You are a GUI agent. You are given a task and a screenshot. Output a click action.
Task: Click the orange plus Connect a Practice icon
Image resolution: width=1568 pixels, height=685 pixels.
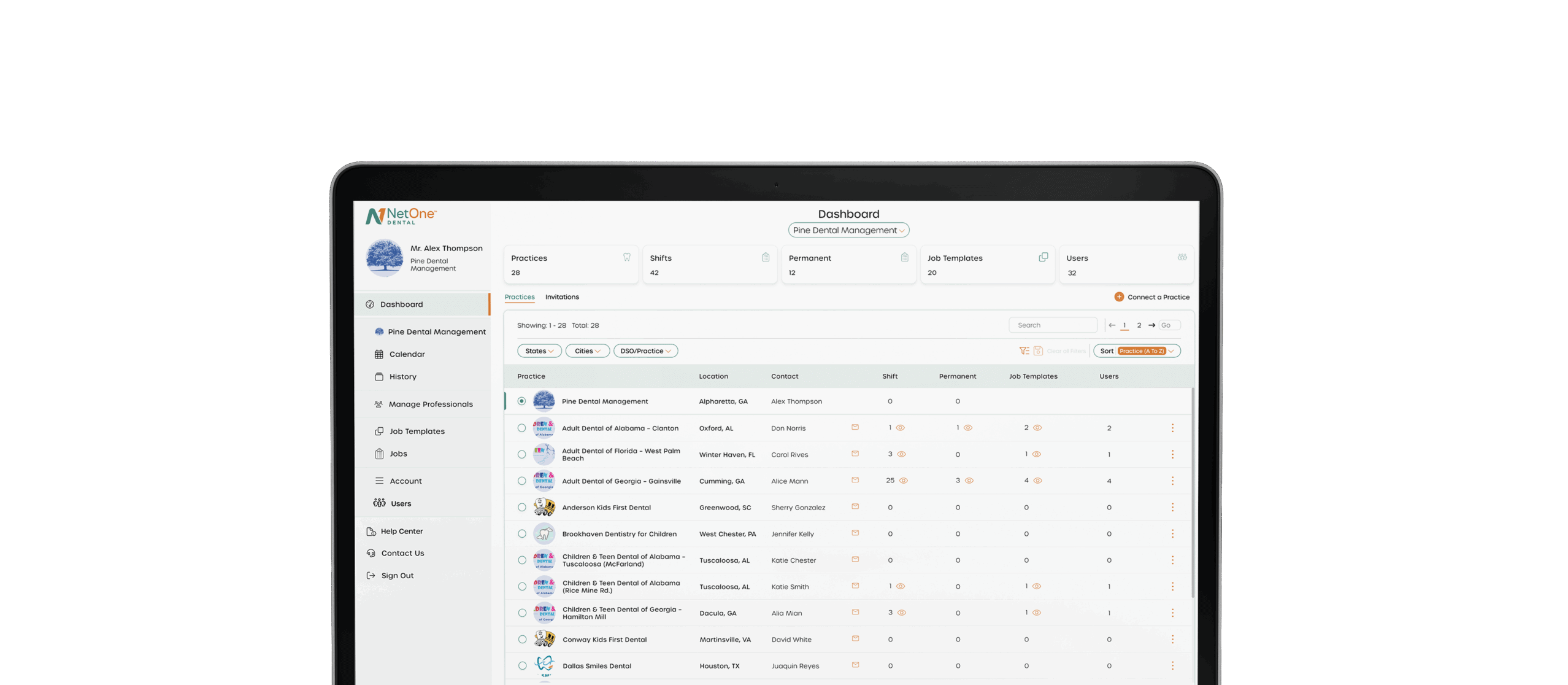pyautogui.click(x=1118, y=296)
